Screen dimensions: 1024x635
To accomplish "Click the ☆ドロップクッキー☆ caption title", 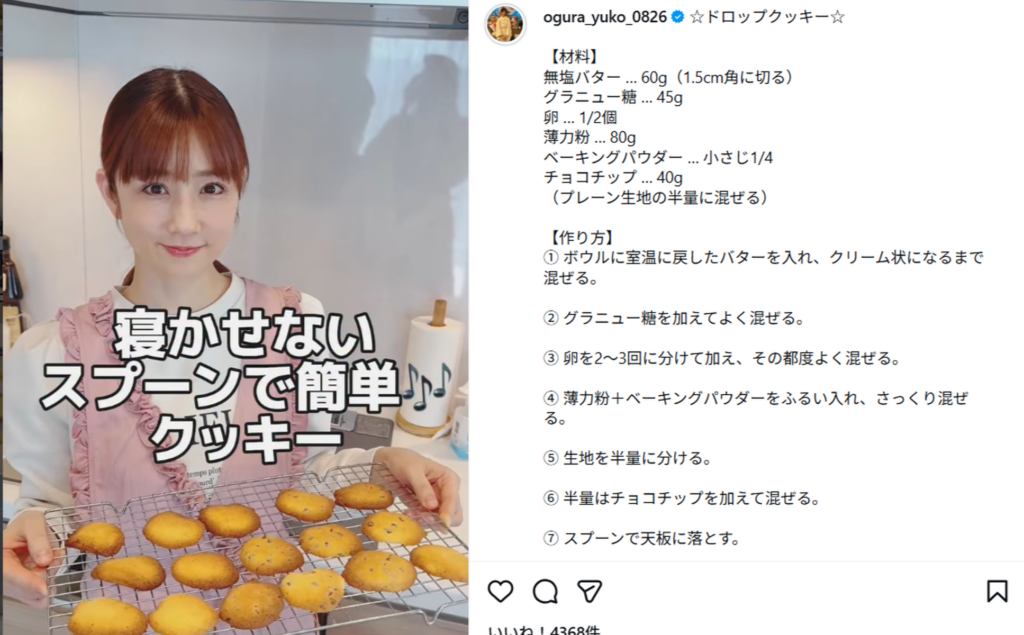I will (767, 17).
